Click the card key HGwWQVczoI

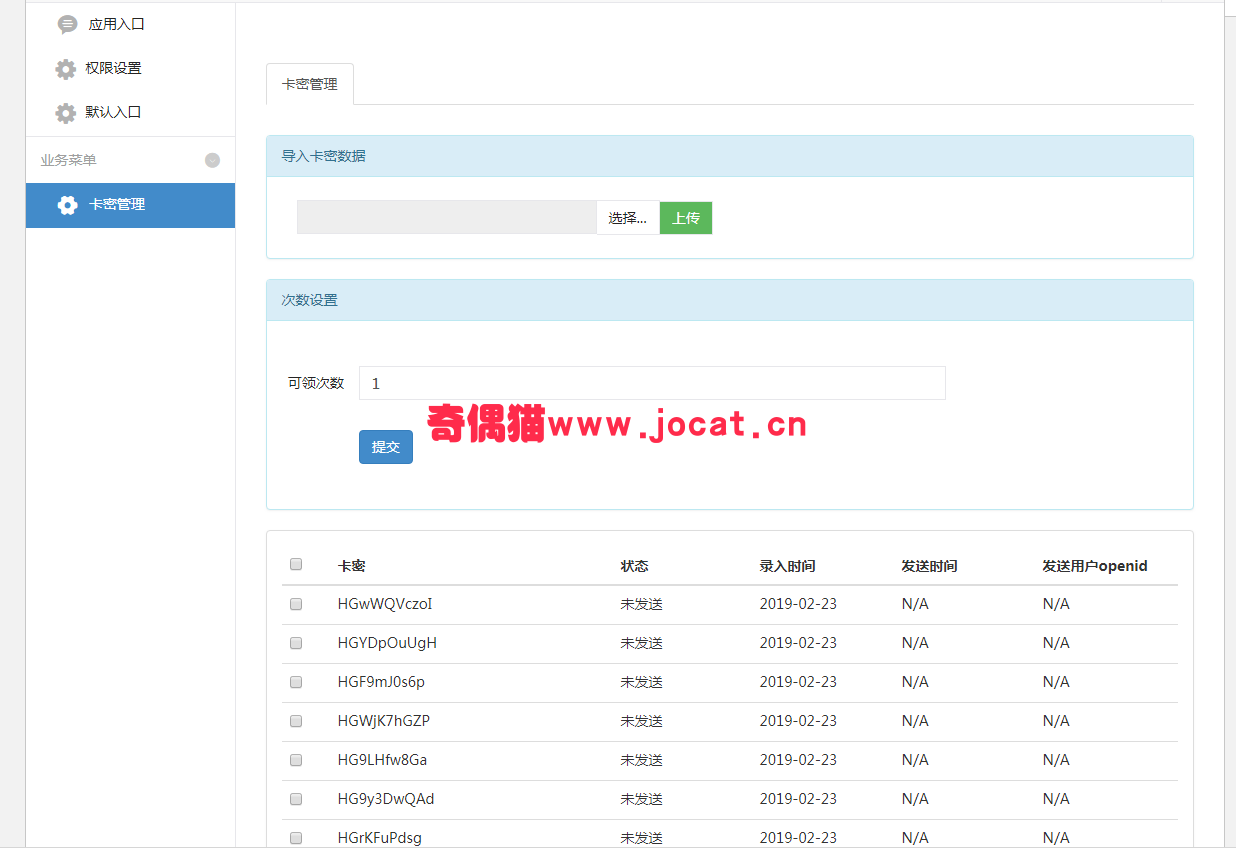click(x=385, y=604)
